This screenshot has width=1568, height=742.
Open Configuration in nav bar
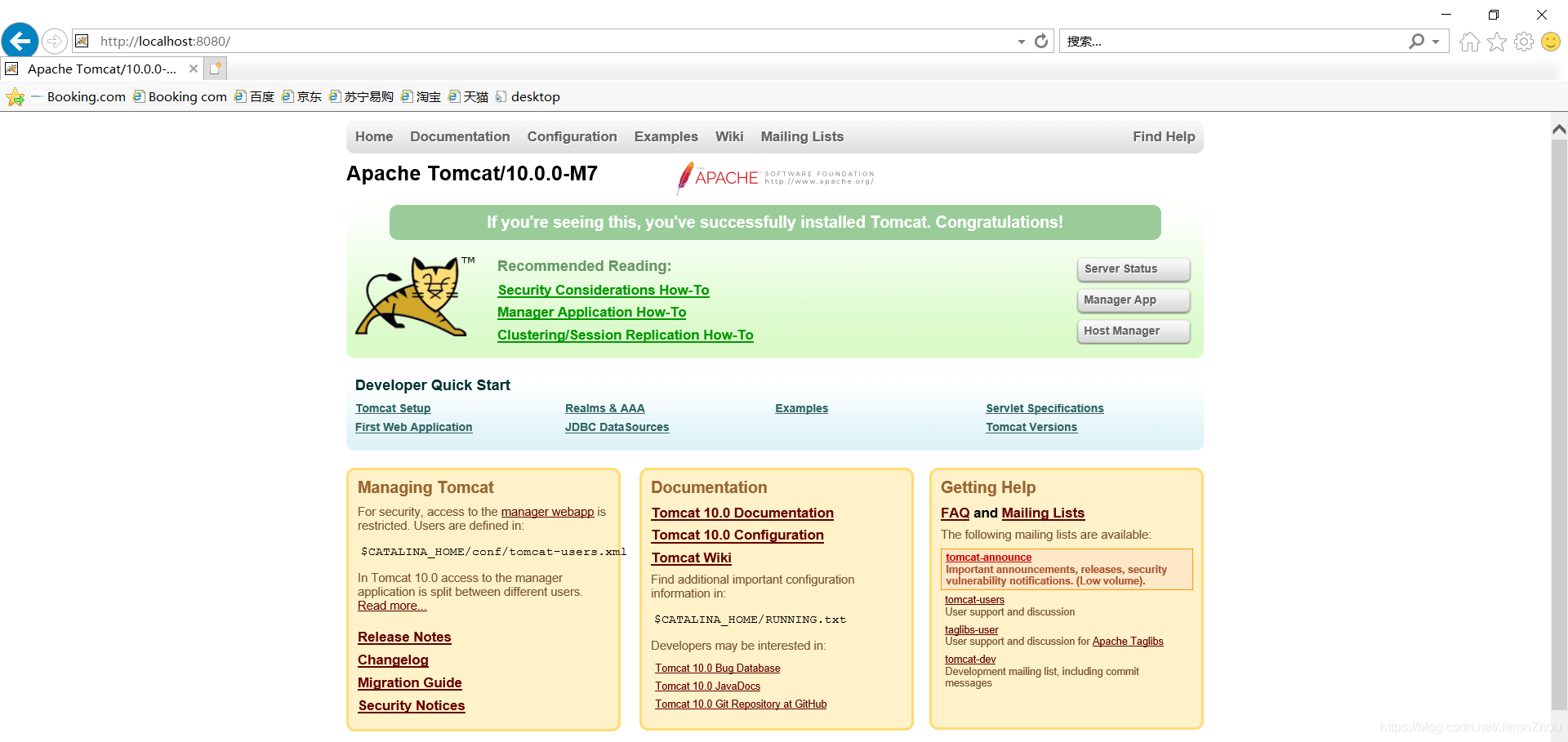click(572, 136)
